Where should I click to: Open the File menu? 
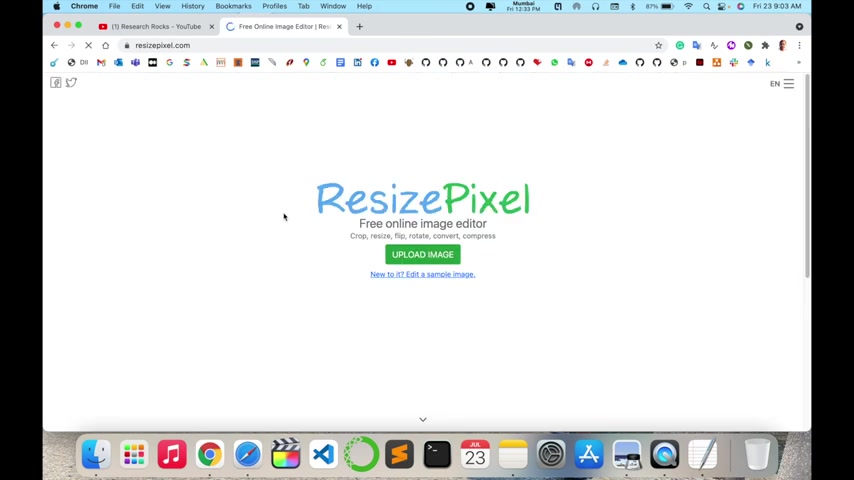[x=114, y=6]
